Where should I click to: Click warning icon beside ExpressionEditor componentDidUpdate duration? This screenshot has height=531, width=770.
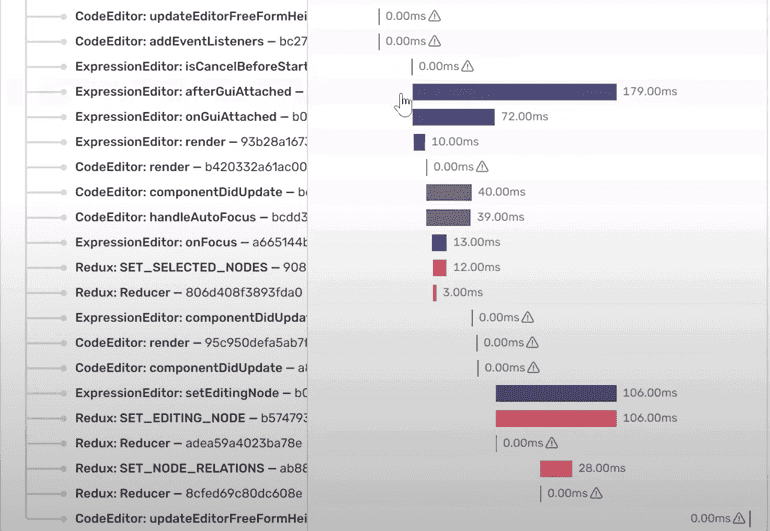tap(527, 318)
